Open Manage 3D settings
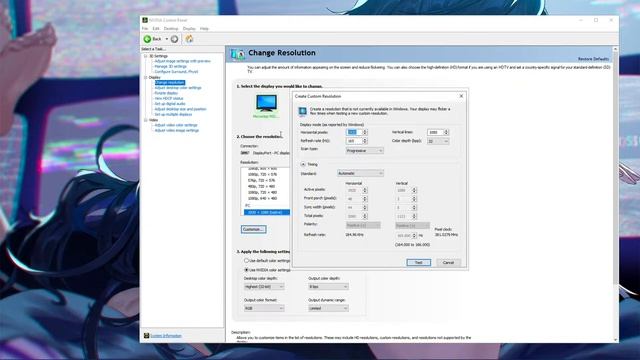 pos(170,66)
